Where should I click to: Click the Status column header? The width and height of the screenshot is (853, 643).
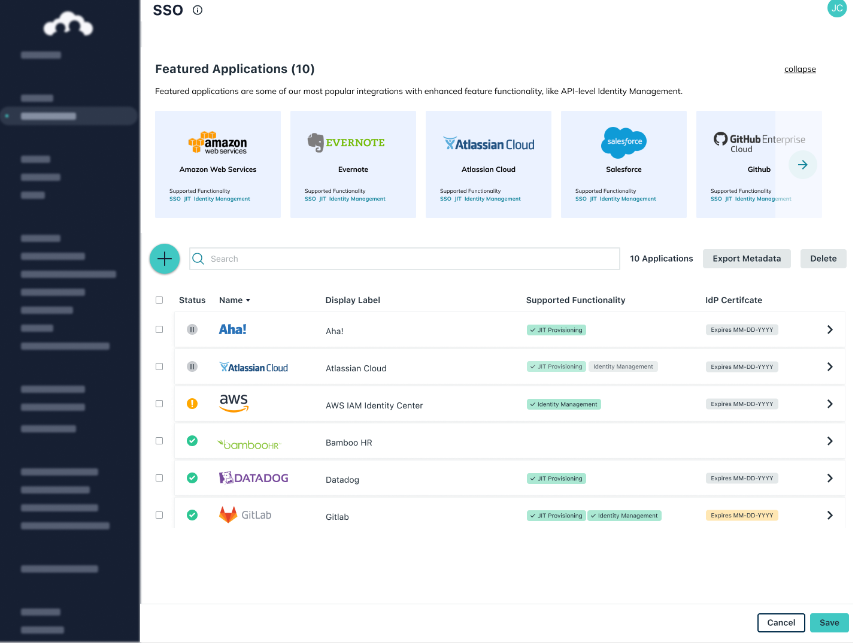[192, 300]
